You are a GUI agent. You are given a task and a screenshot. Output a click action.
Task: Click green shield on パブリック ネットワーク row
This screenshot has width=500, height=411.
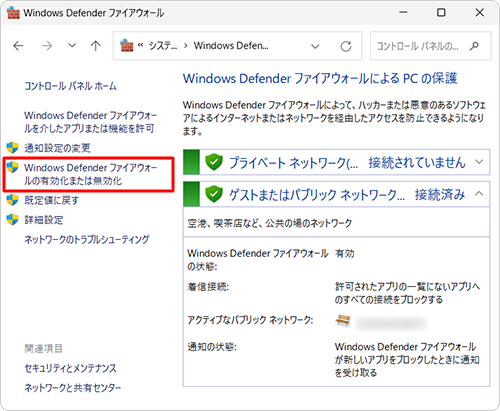pos(214,194)
